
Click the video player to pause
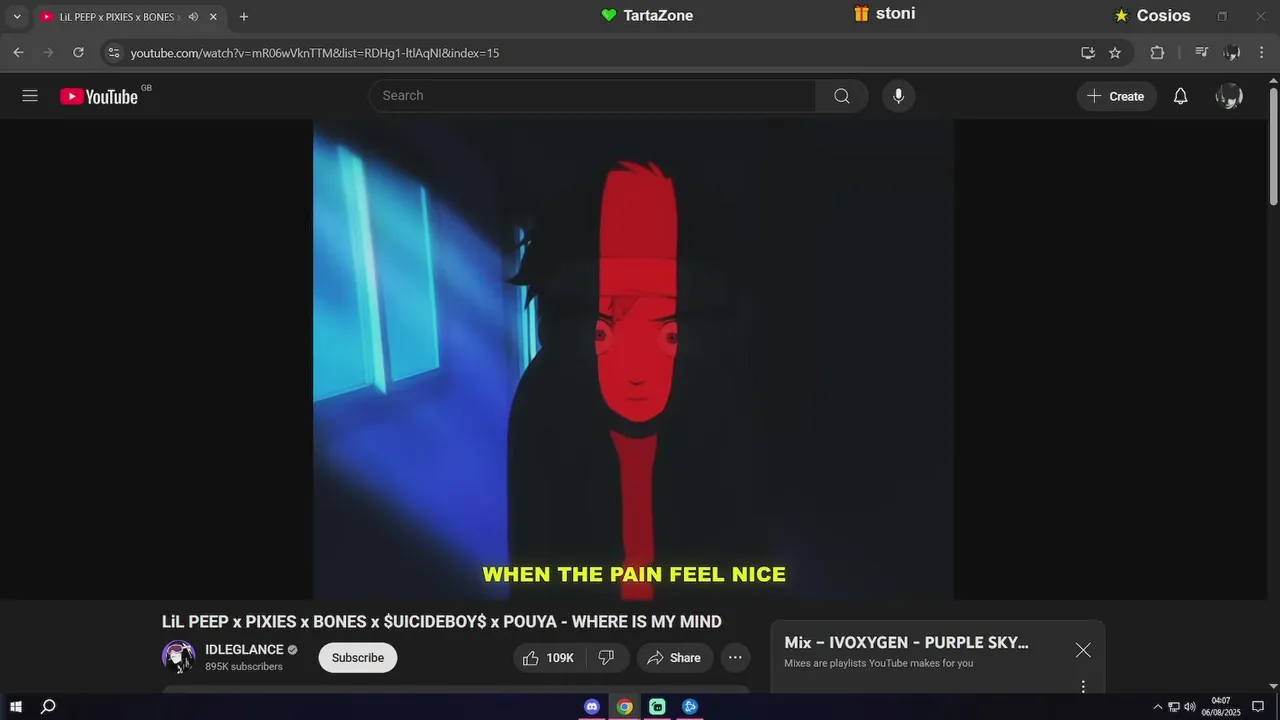click(633, 360)
